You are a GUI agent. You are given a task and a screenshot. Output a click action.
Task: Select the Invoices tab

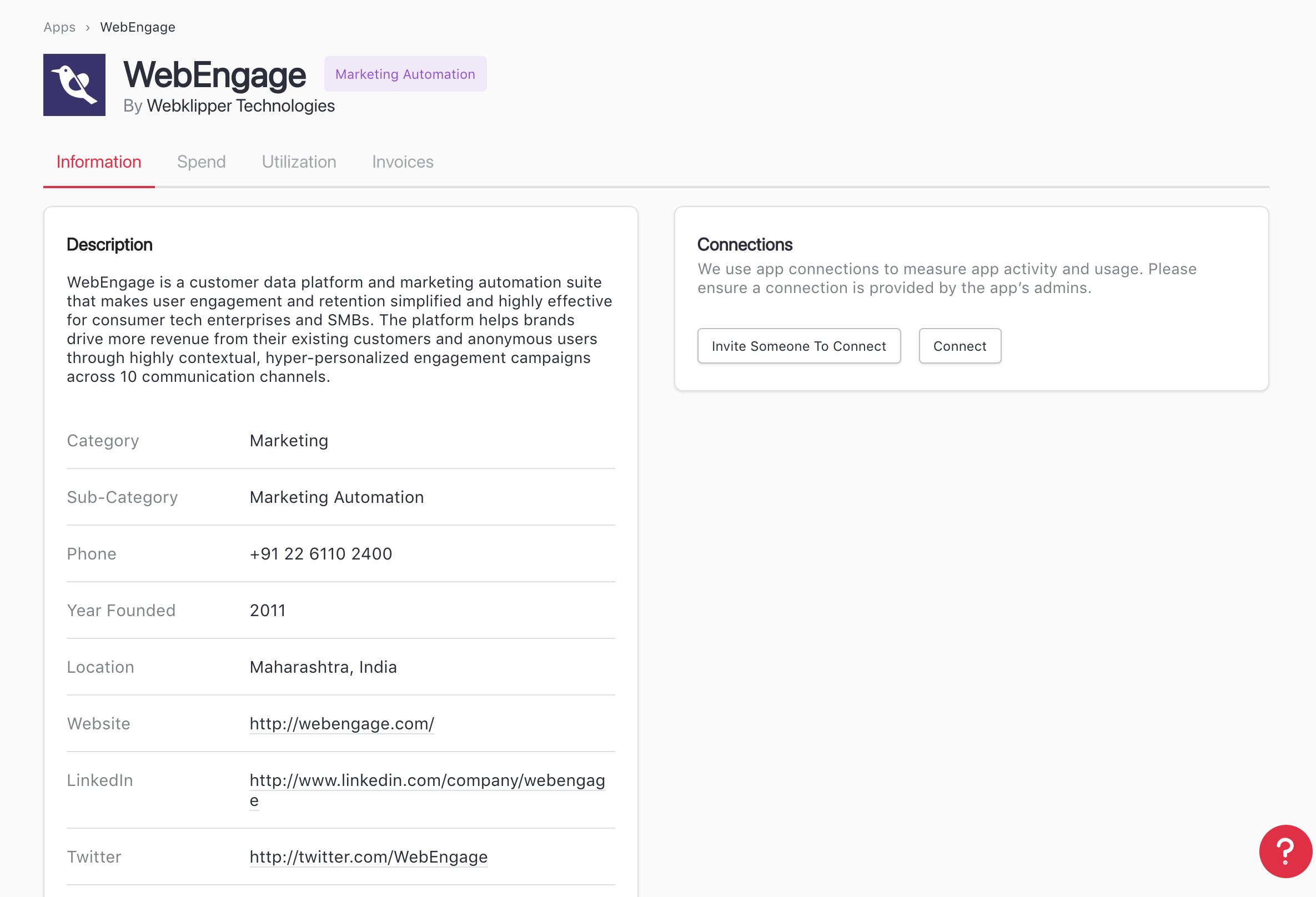tap(402, 162)
